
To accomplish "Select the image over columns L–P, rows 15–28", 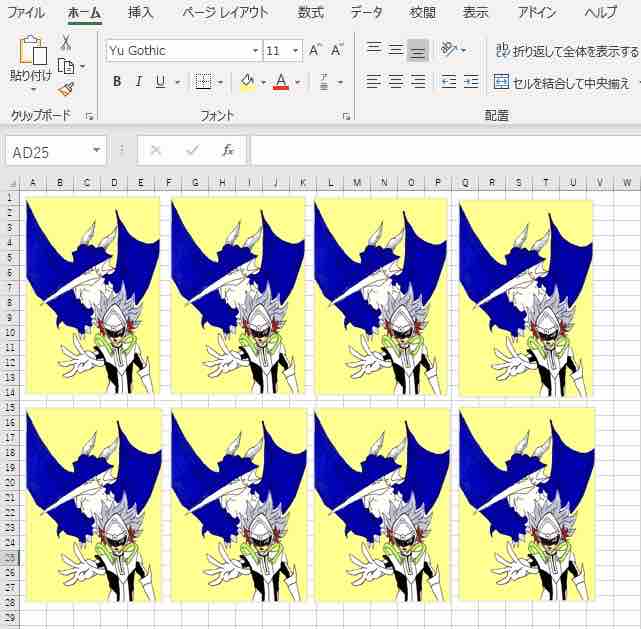I will 381,505.
